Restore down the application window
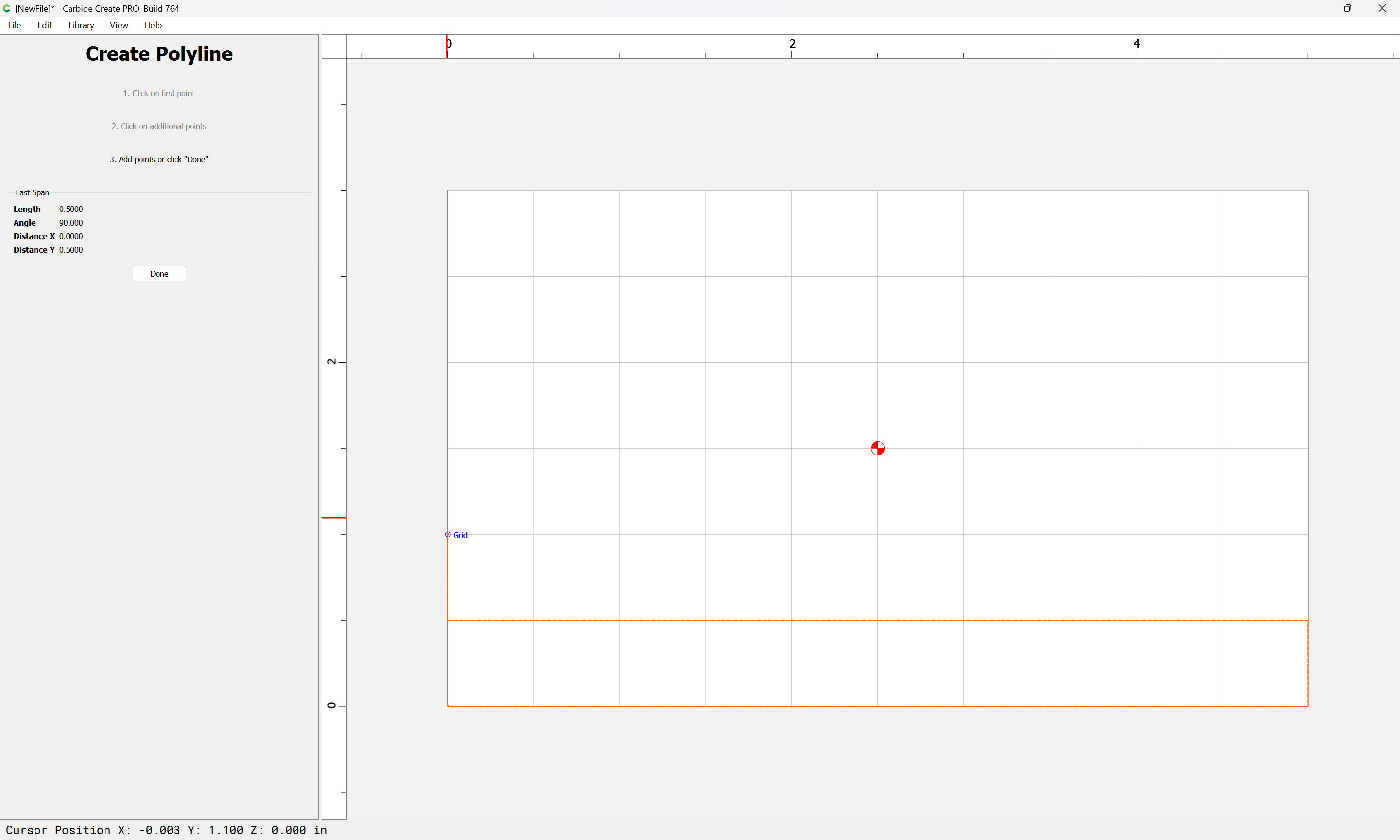The height and width of the screenshot is (840, 1400). pos(1347,8)
